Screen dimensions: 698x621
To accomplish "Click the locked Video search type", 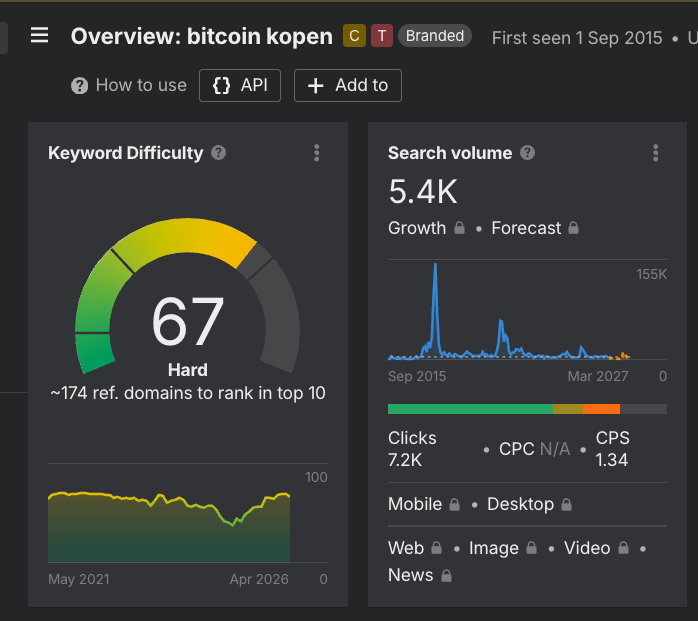I will coord(597,548).
